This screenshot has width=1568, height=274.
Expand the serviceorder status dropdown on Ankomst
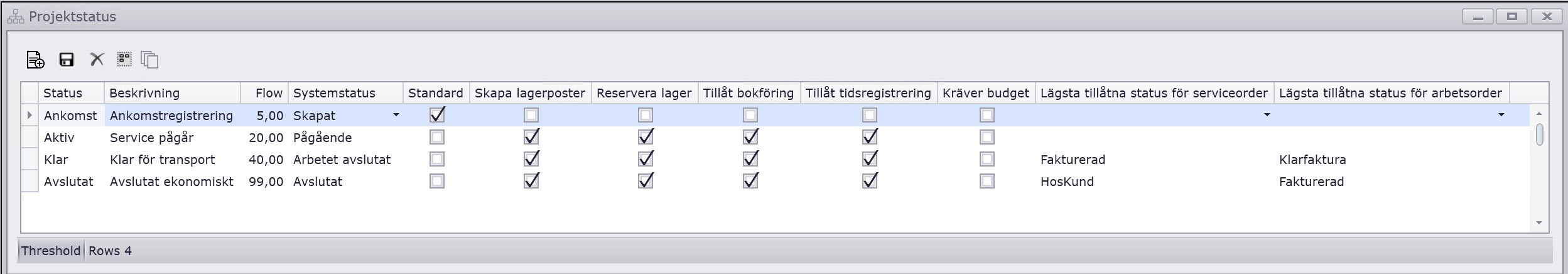[x=1267, y=115]
